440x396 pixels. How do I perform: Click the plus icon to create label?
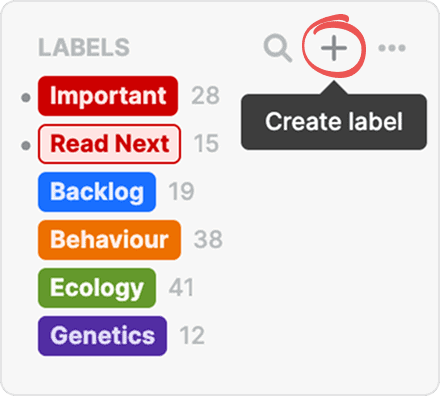(334, 48)
